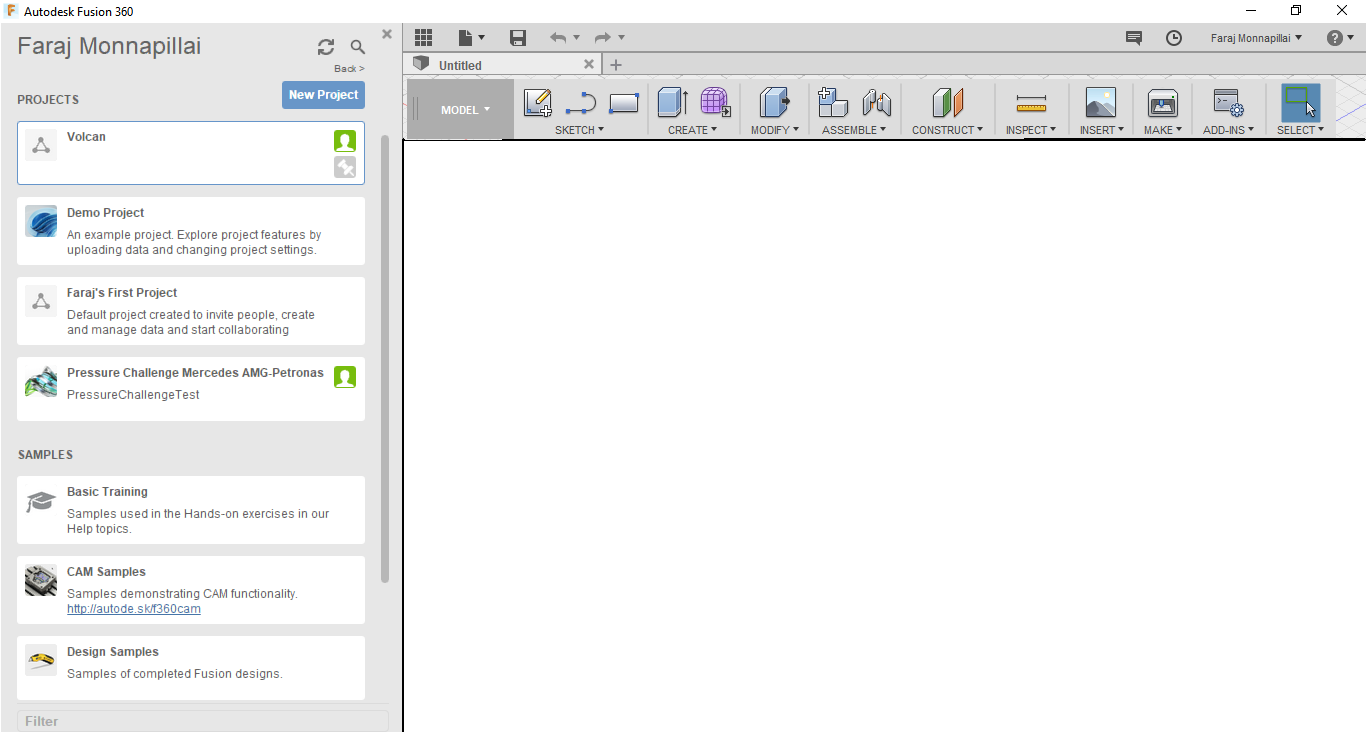This screenshot has height=732, width=1366.
Task: Close the data panel
Action: (x=387, y=34)
